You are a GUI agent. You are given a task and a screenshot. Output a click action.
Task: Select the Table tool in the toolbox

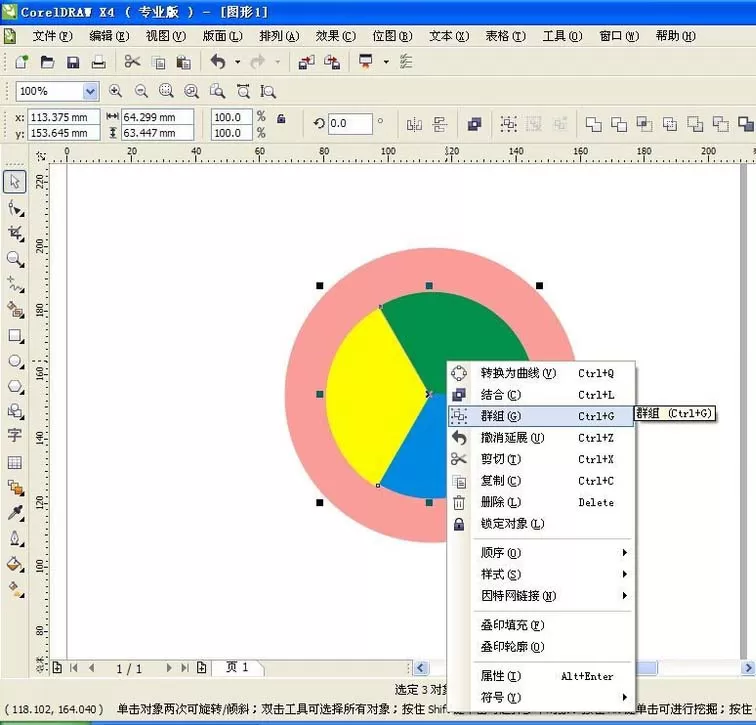15,463
